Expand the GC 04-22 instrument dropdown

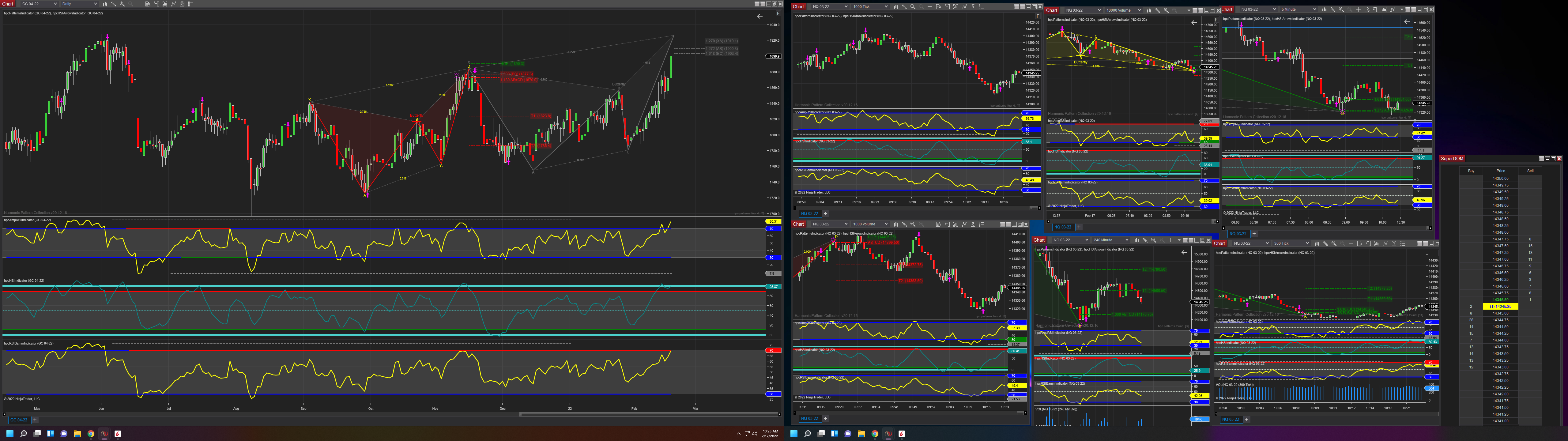[55, 4]
